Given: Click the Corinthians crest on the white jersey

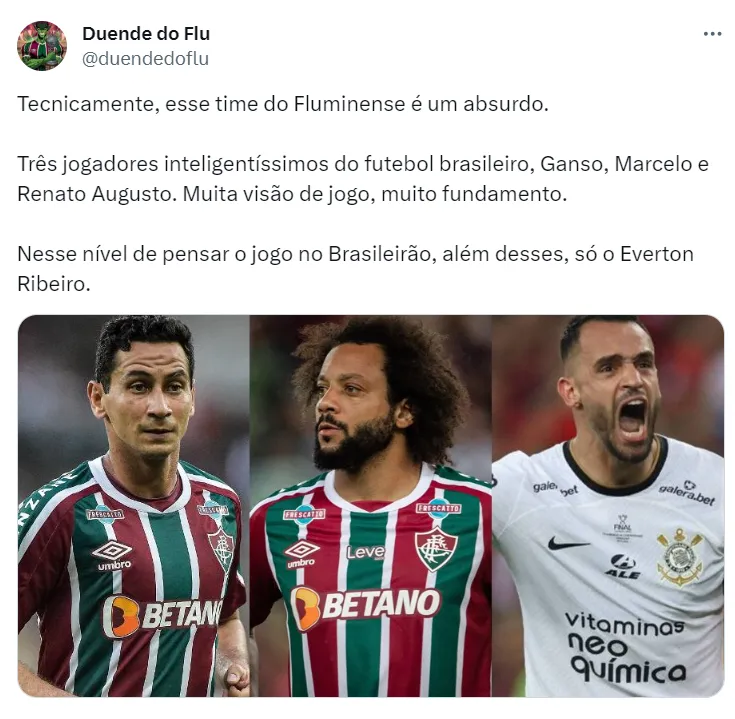Looking at the screenshot, I should 680,557.
